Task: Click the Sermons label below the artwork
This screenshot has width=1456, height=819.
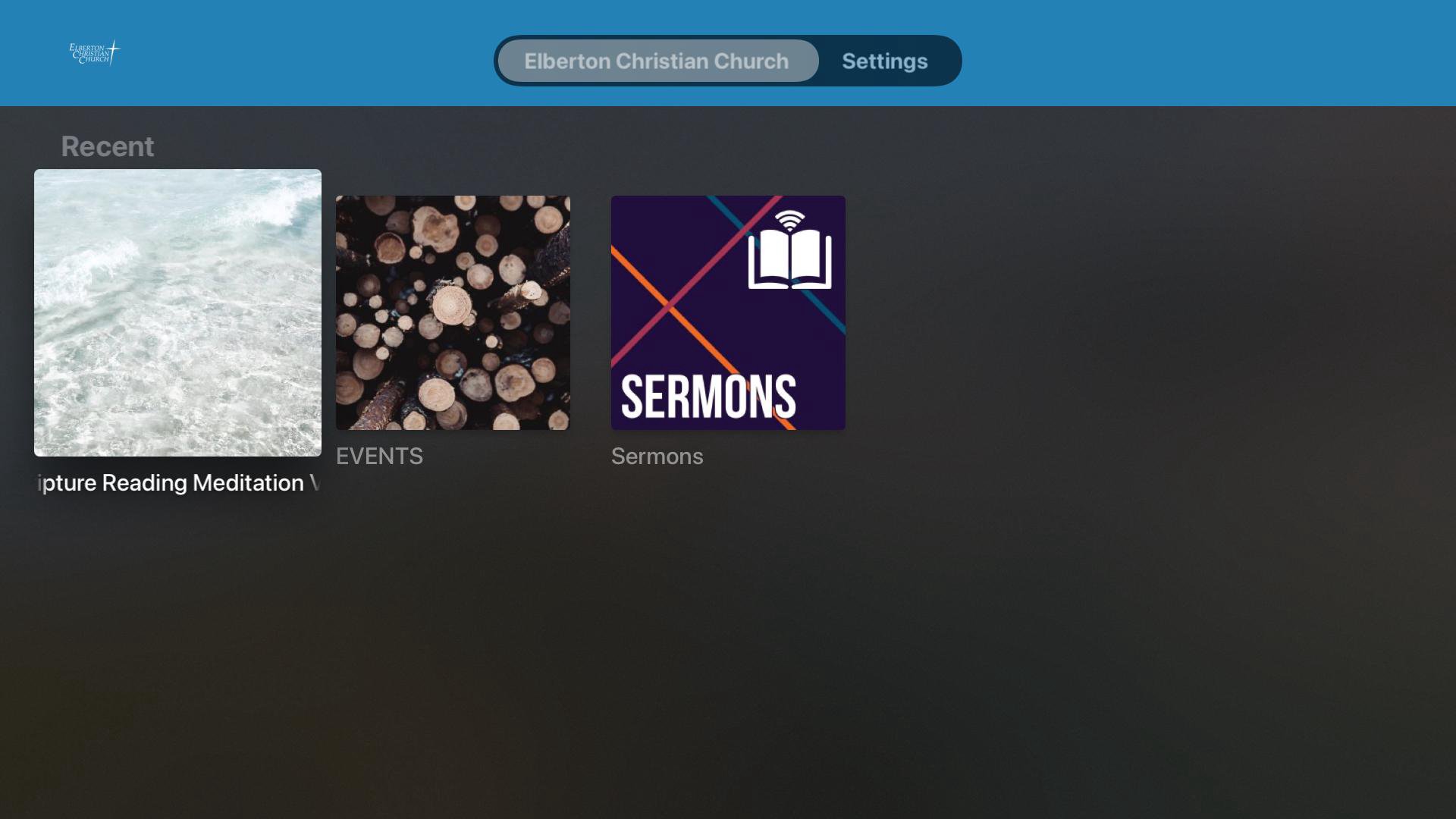Action: 657,457
